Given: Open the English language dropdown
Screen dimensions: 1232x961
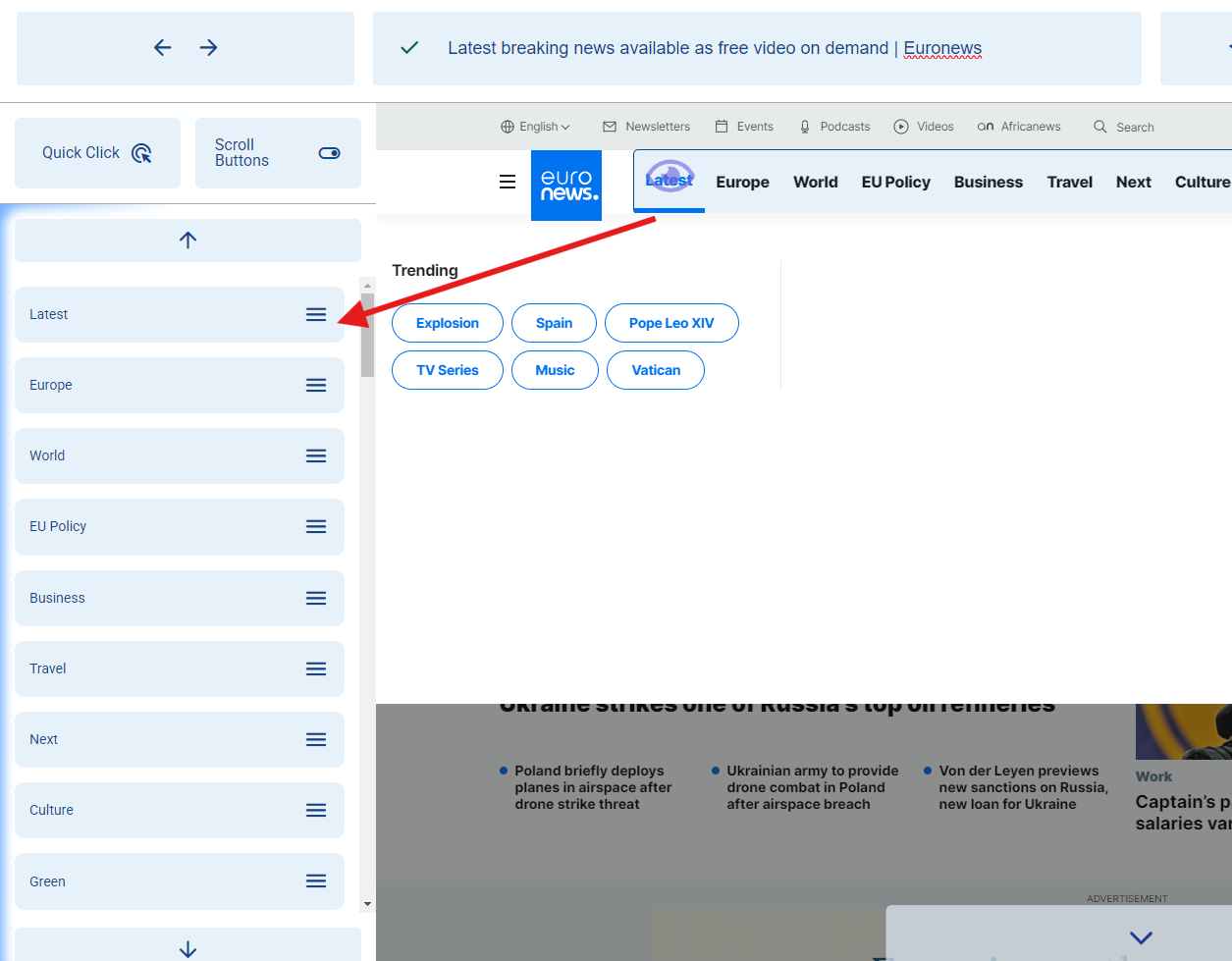Looking at the screenshot, I should (535, 127).
